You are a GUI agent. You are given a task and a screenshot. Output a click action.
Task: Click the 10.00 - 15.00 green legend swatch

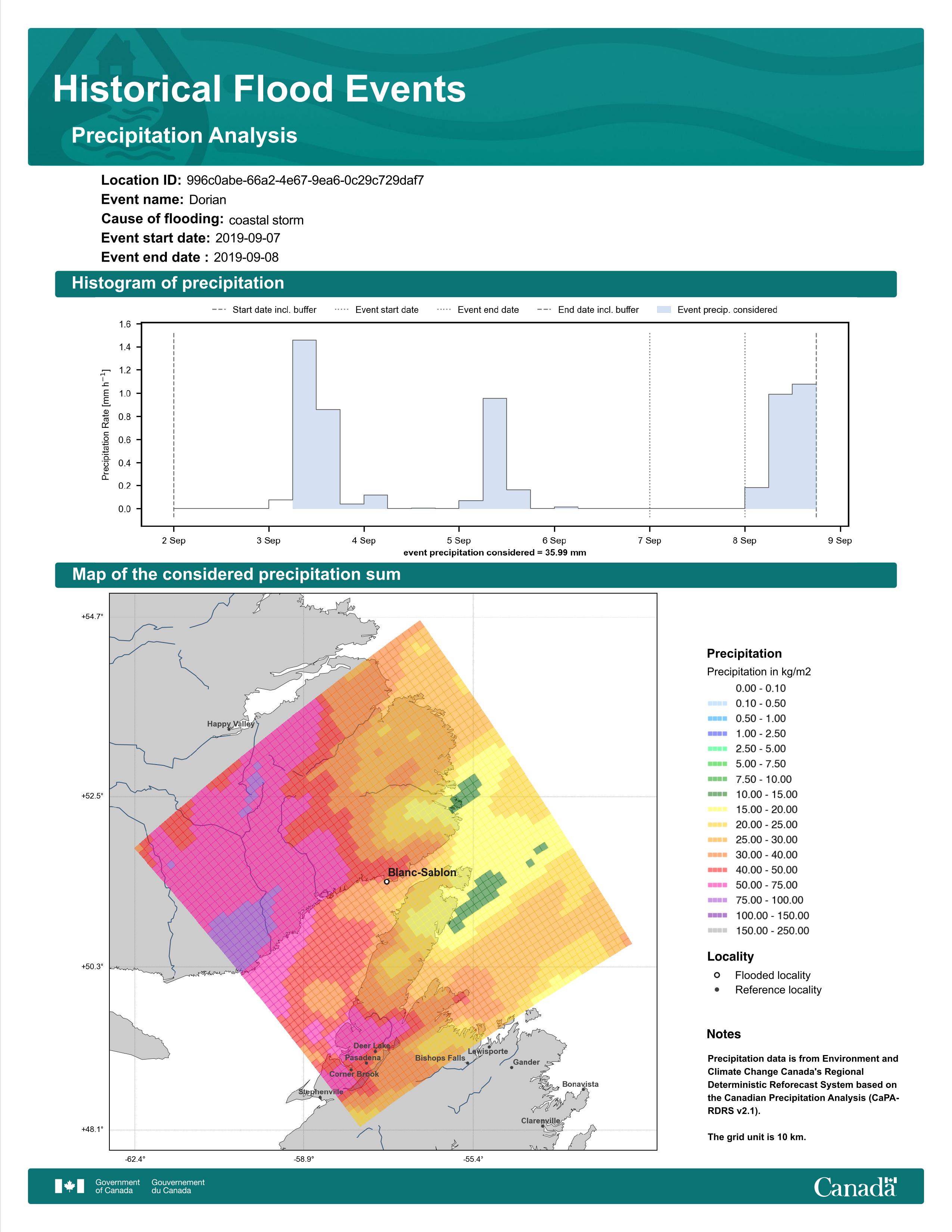tap(718, 794)
